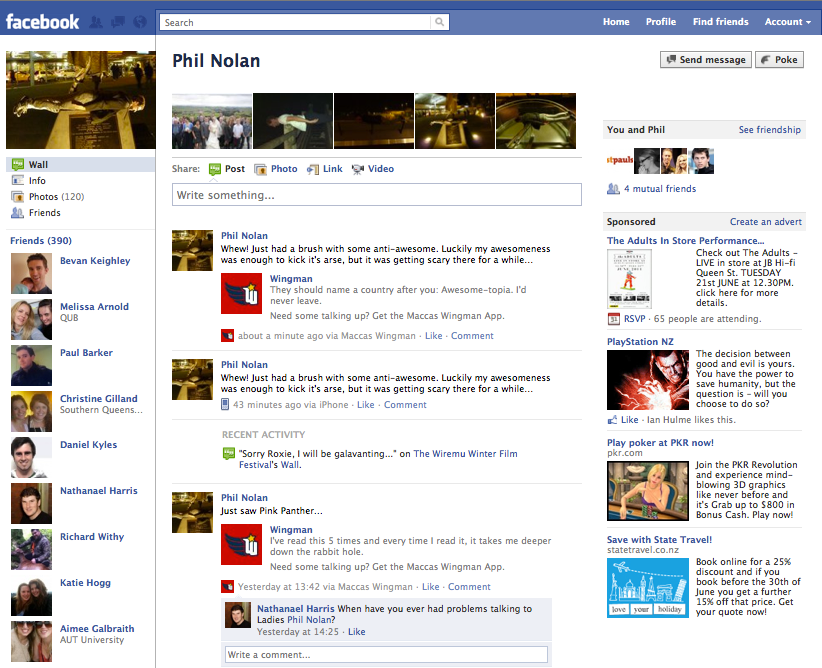Click Paul Barker's profile photo
This screenshot has height=668, width=822.
[31, 365]
